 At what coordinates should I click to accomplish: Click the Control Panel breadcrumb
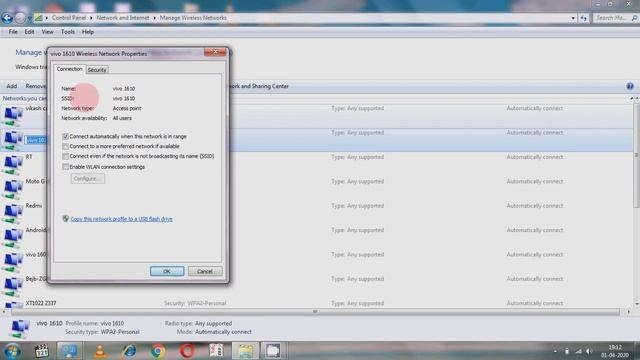[x=69, y=18]
